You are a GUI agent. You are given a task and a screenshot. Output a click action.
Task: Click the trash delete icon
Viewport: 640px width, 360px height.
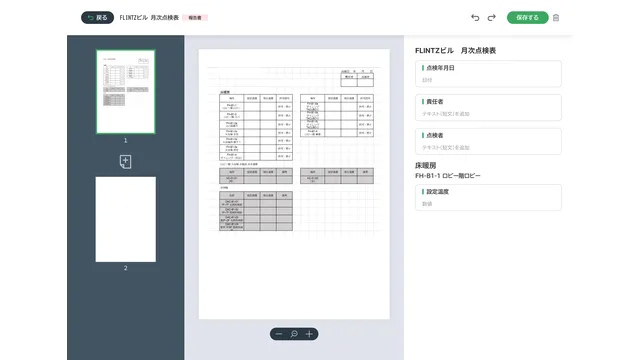point(556,18)
